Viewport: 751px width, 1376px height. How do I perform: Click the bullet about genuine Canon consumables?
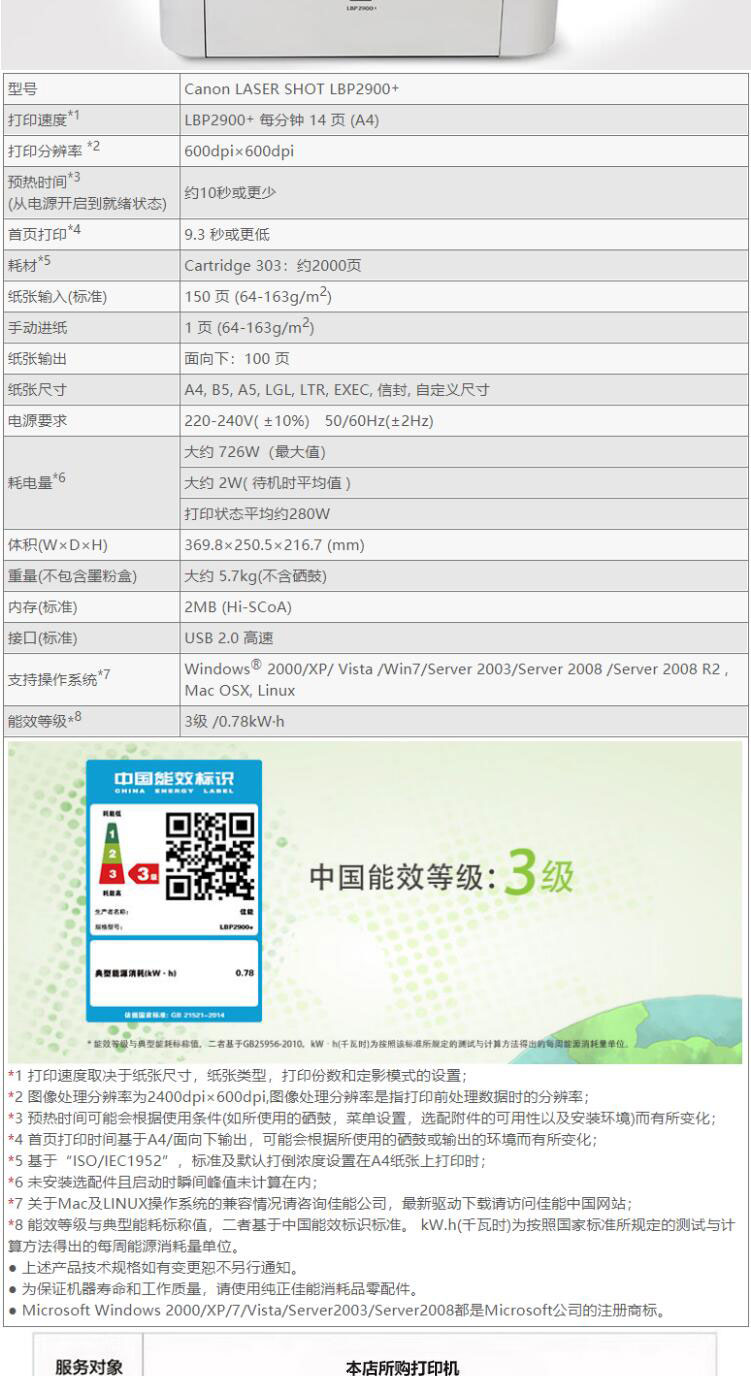coord(213,1289)
